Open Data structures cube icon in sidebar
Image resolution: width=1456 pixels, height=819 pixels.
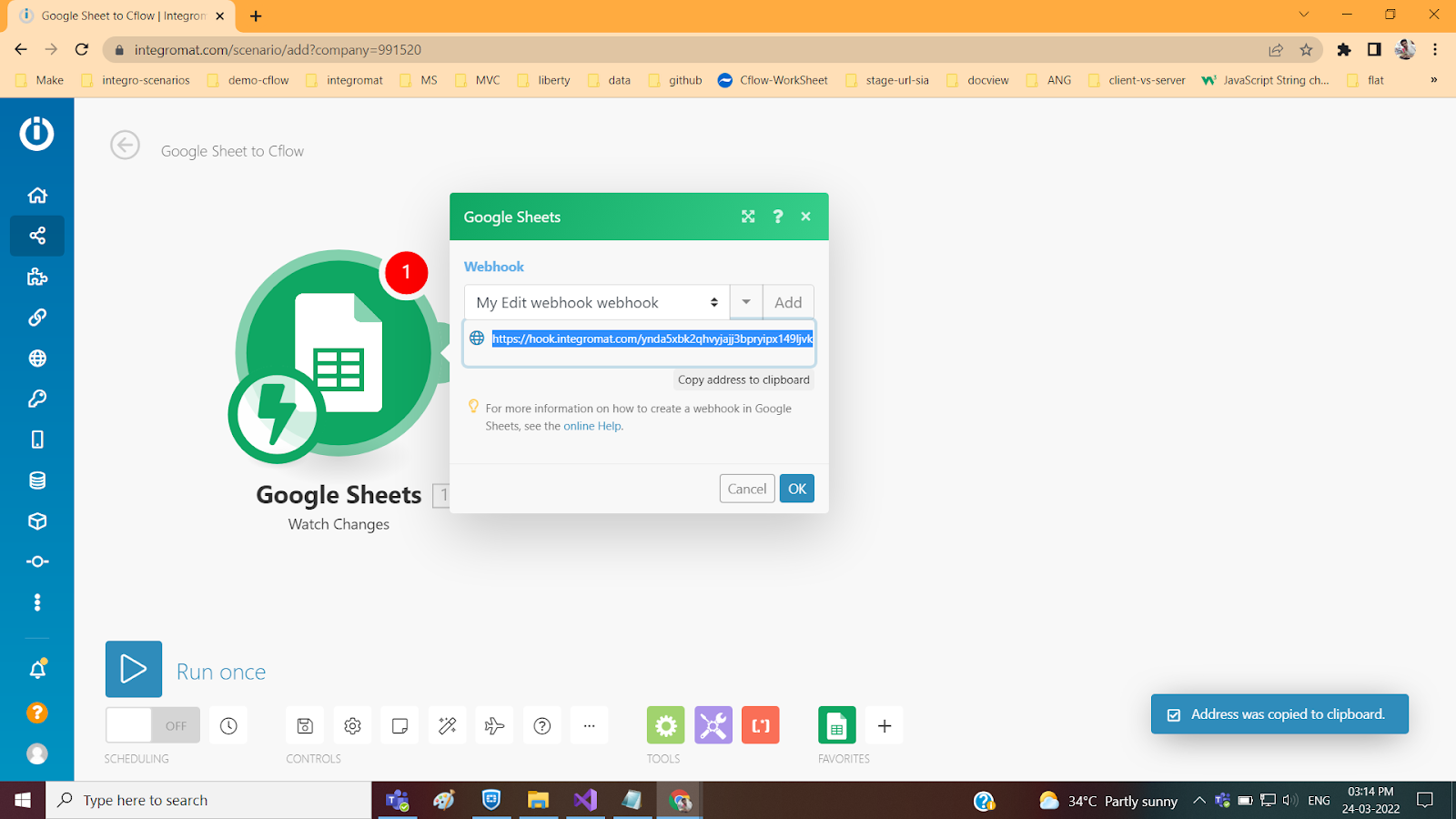pyautogui.click(x=37, y=521)
